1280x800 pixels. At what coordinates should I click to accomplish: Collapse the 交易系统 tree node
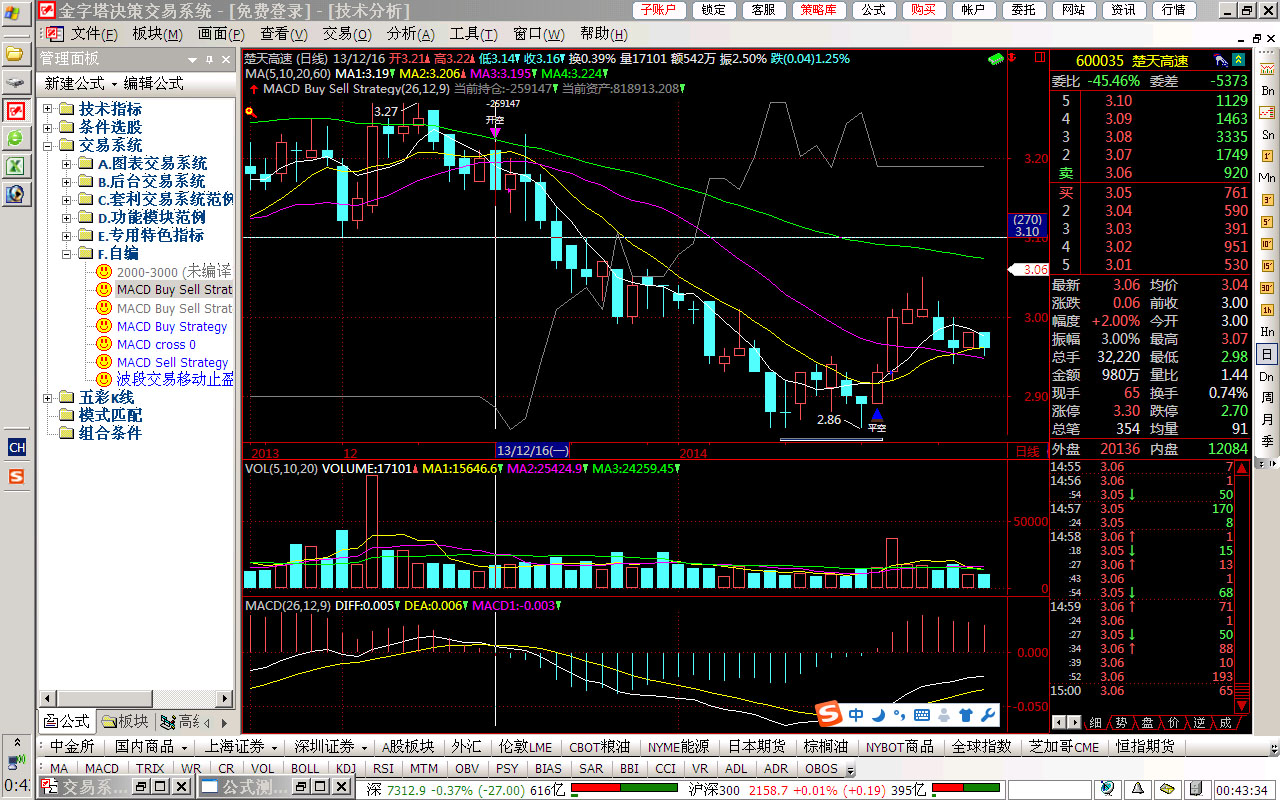(x=48, y=145)
